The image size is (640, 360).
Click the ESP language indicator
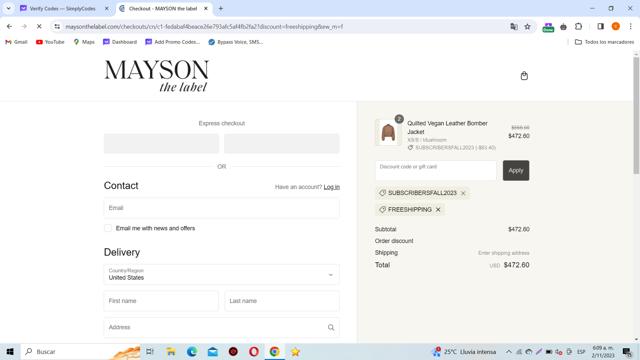tap(581, 351)
